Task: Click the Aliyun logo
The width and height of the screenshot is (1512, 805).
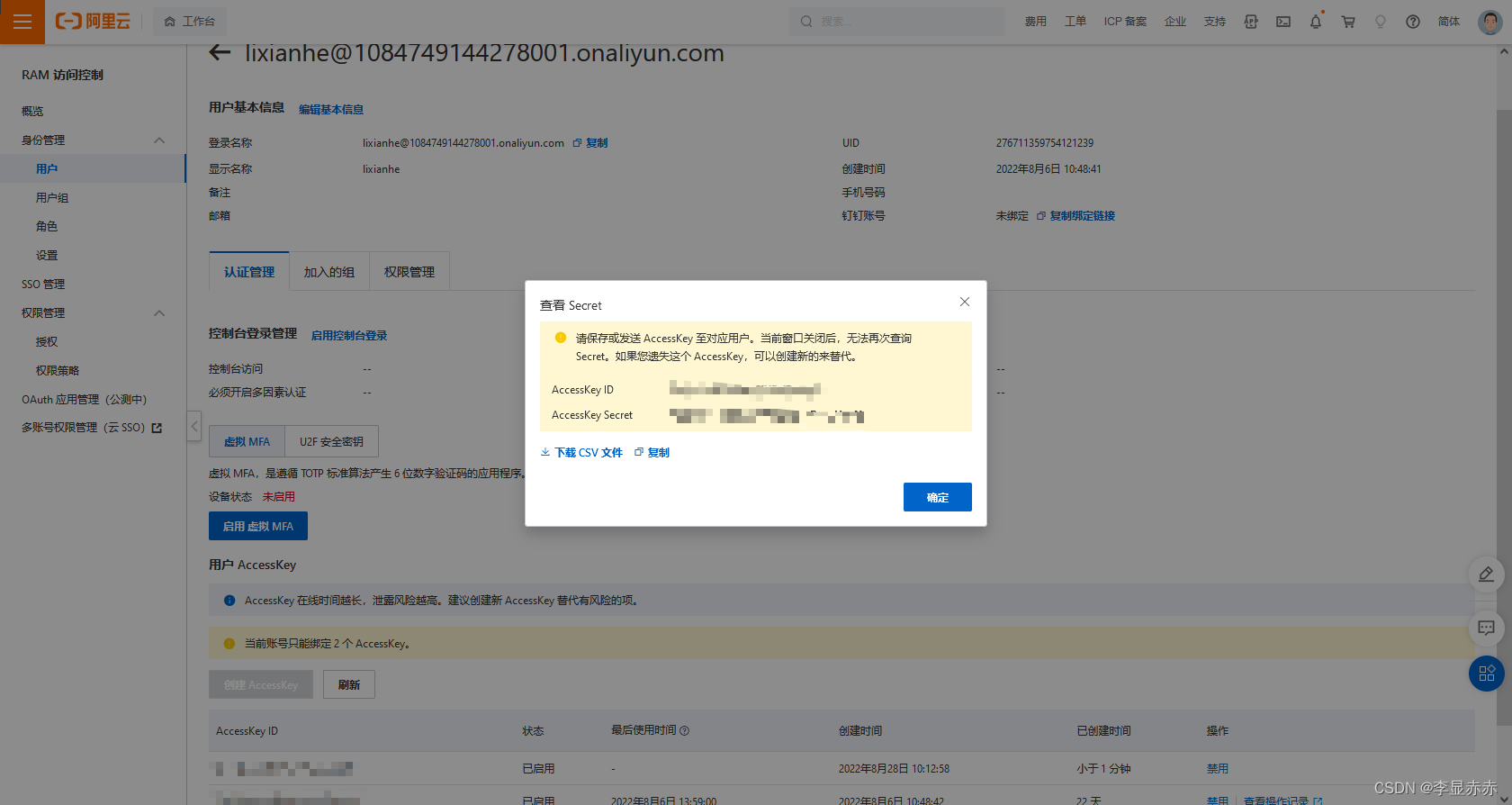Action: pos(93,22)
